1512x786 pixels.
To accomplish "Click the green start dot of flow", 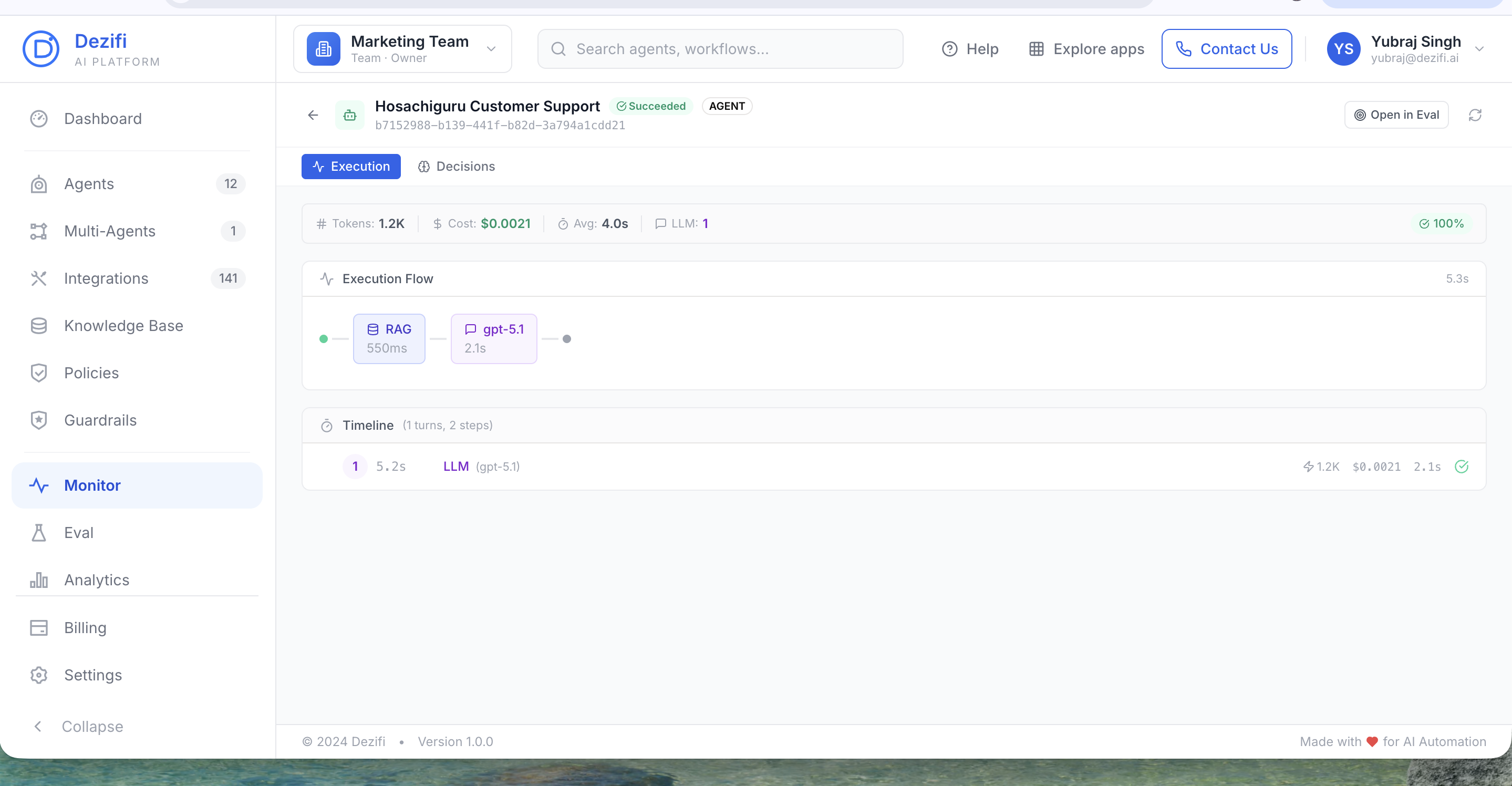I will tap(324, 339).
